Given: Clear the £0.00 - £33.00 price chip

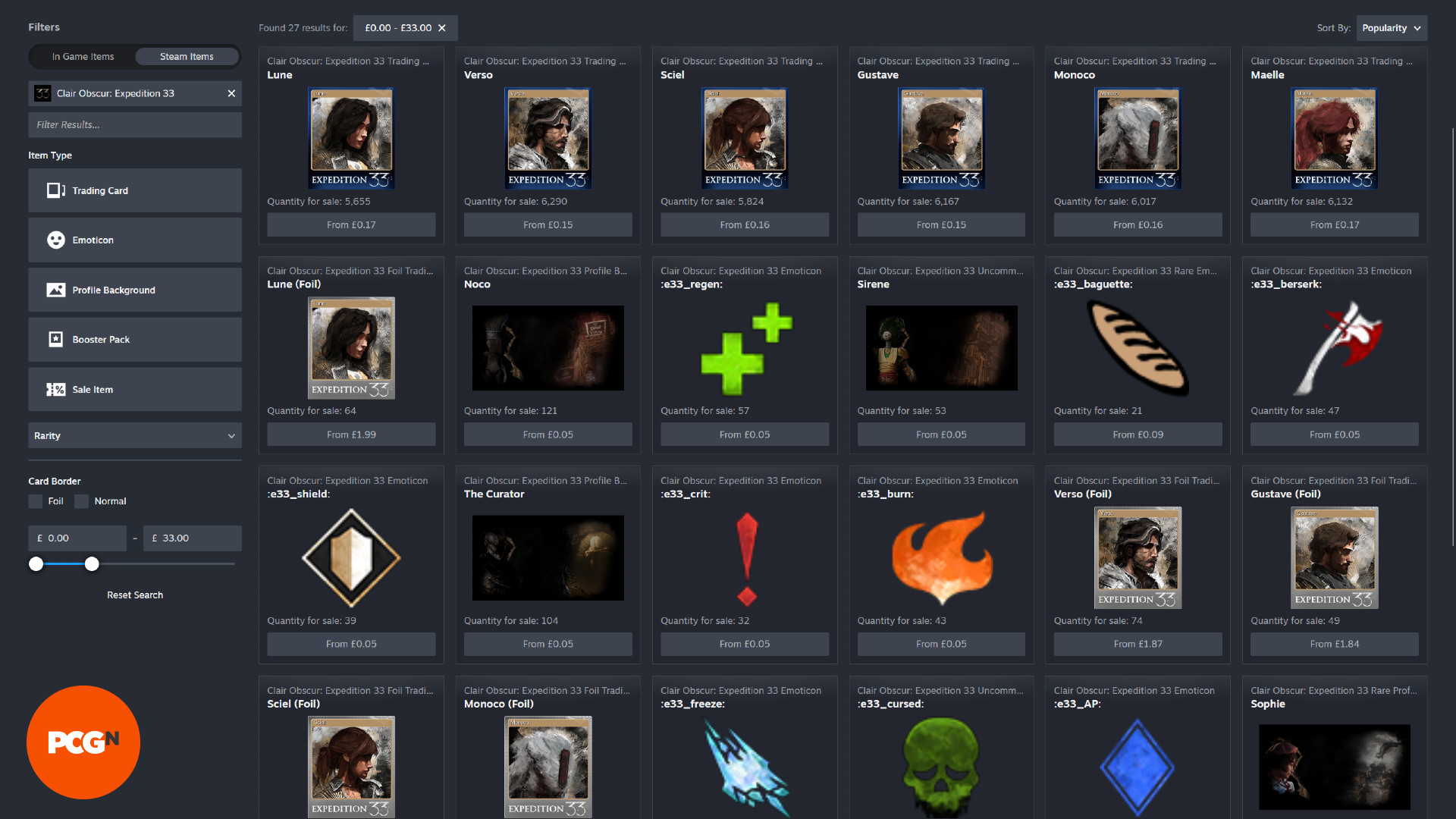Looking at the screenshot, I should (442, 28).
